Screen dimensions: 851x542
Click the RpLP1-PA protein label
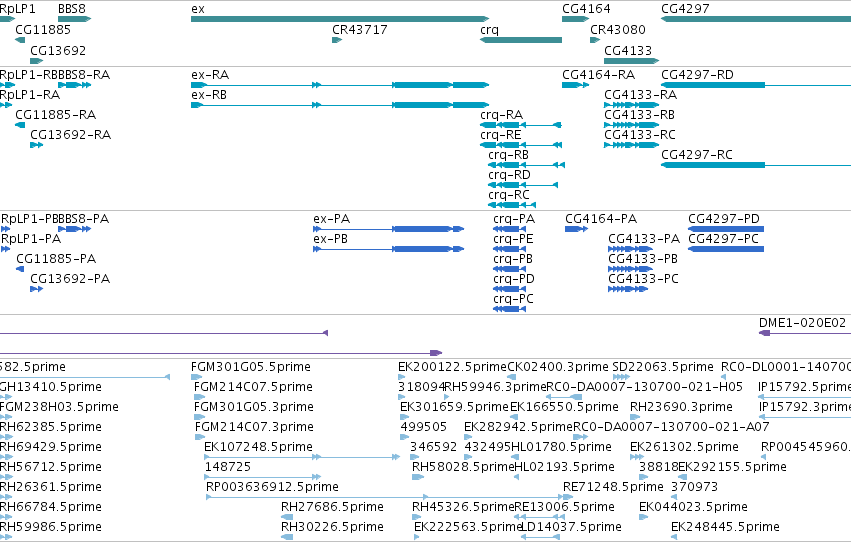coord(31,239)
